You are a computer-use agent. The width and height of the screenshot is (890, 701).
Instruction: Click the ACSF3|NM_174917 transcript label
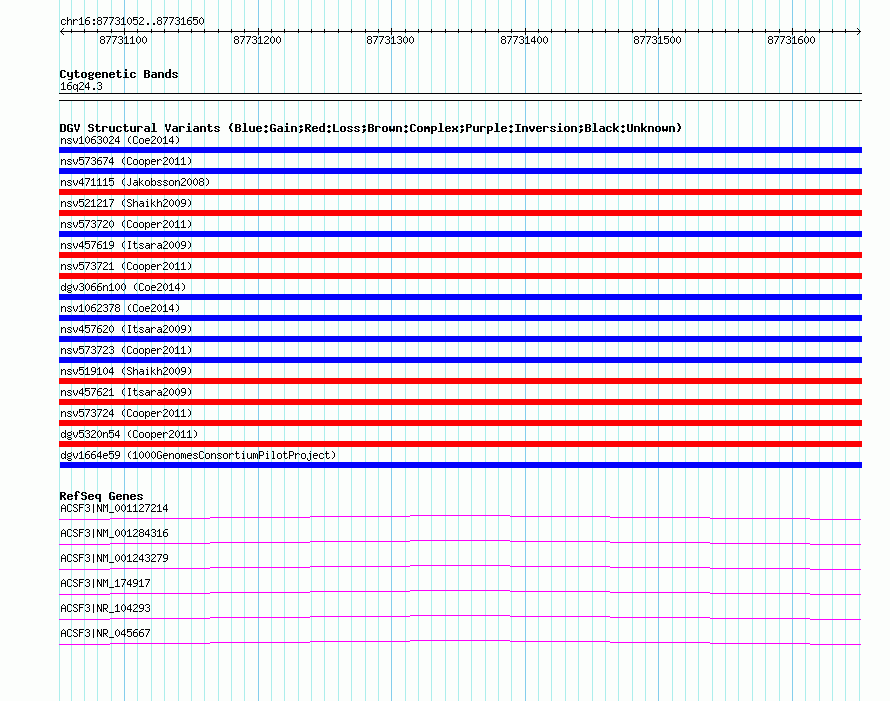(105, 583)
